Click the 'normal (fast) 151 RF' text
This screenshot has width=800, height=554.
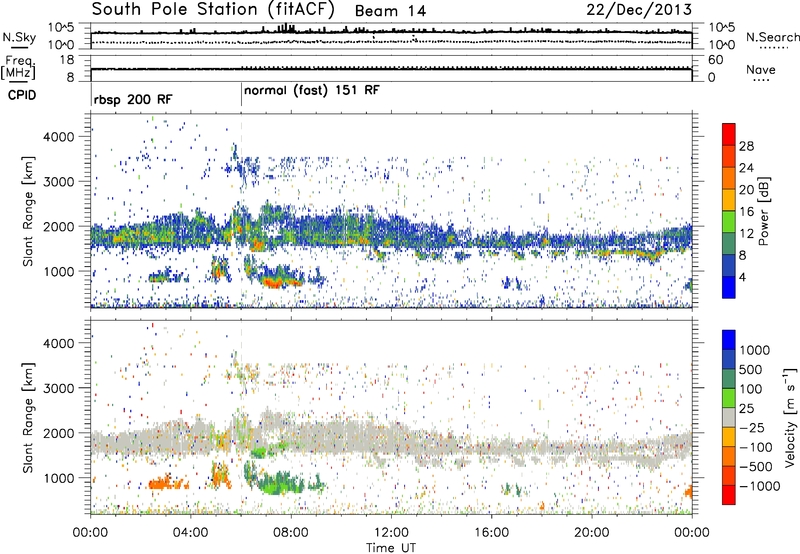[x=312, y=91]
